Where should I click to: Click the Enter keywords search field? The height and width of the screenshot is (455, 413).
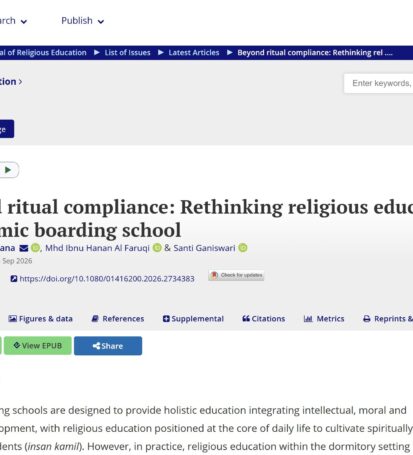379,83
